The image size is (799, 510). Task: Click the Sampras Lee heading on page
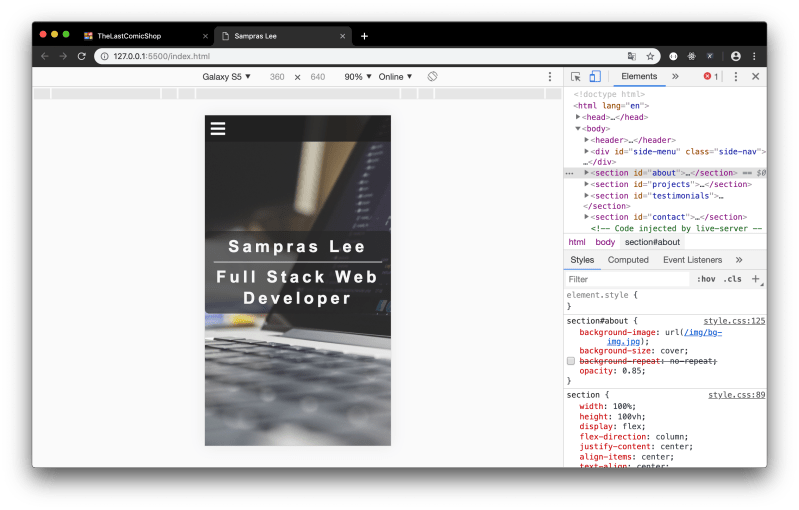click(297, 247)
